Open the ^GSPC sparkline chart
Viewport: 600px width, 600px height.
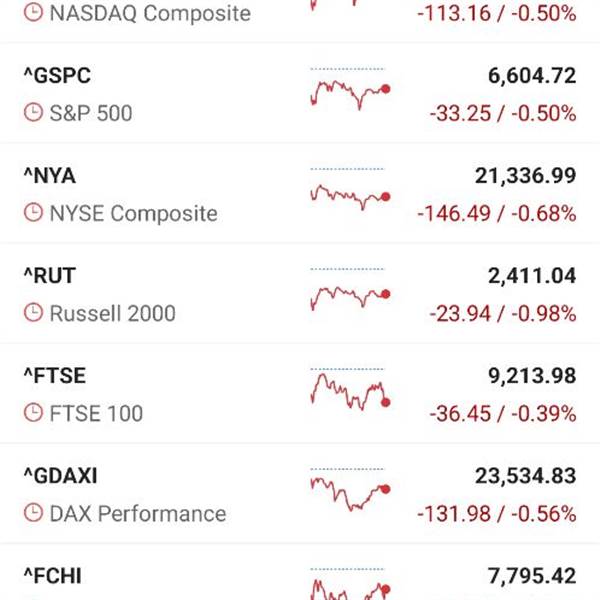[x=349, y=91]
